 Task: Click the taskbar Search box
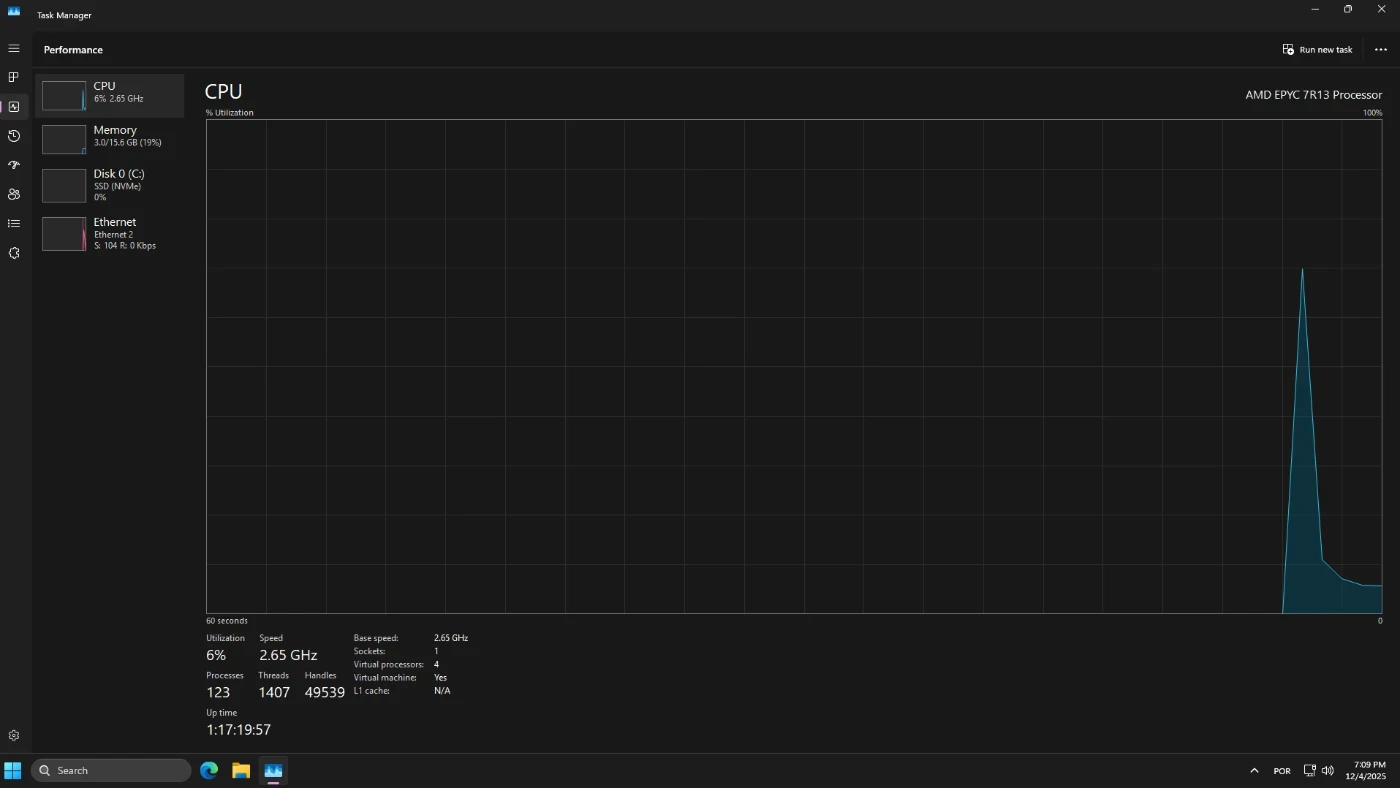(x=111, y=770)
